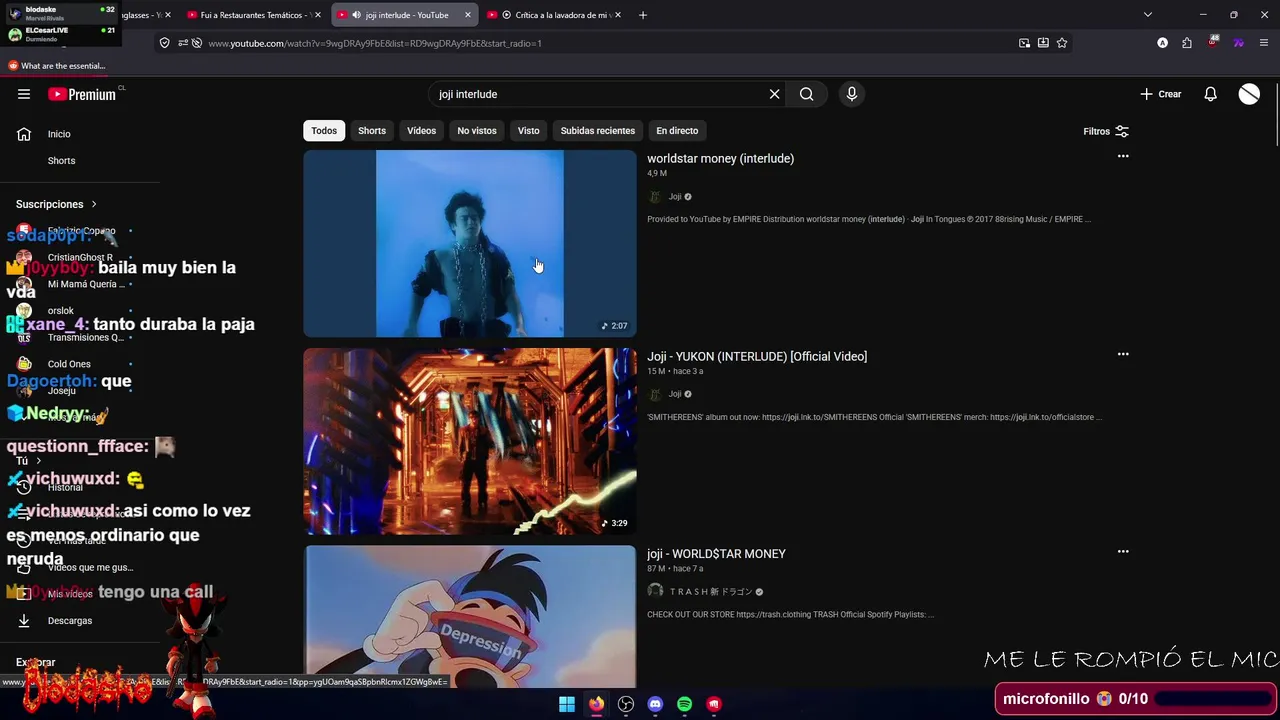Play the YUKON (INTERLUDE) video thumbnail
This screenshot has width=1280, height=720.
point(470,441)
